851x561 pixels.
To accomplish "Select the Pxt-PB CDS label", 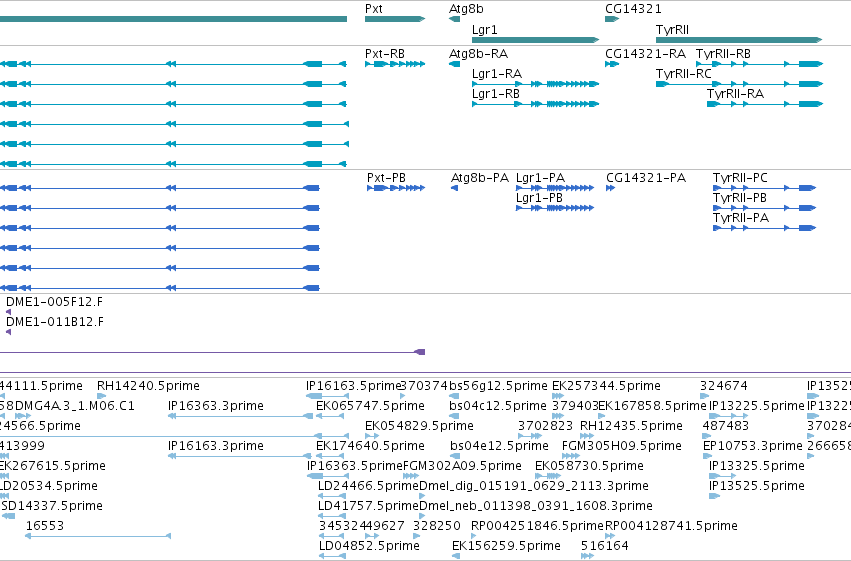I will click(x=386, y=178).
